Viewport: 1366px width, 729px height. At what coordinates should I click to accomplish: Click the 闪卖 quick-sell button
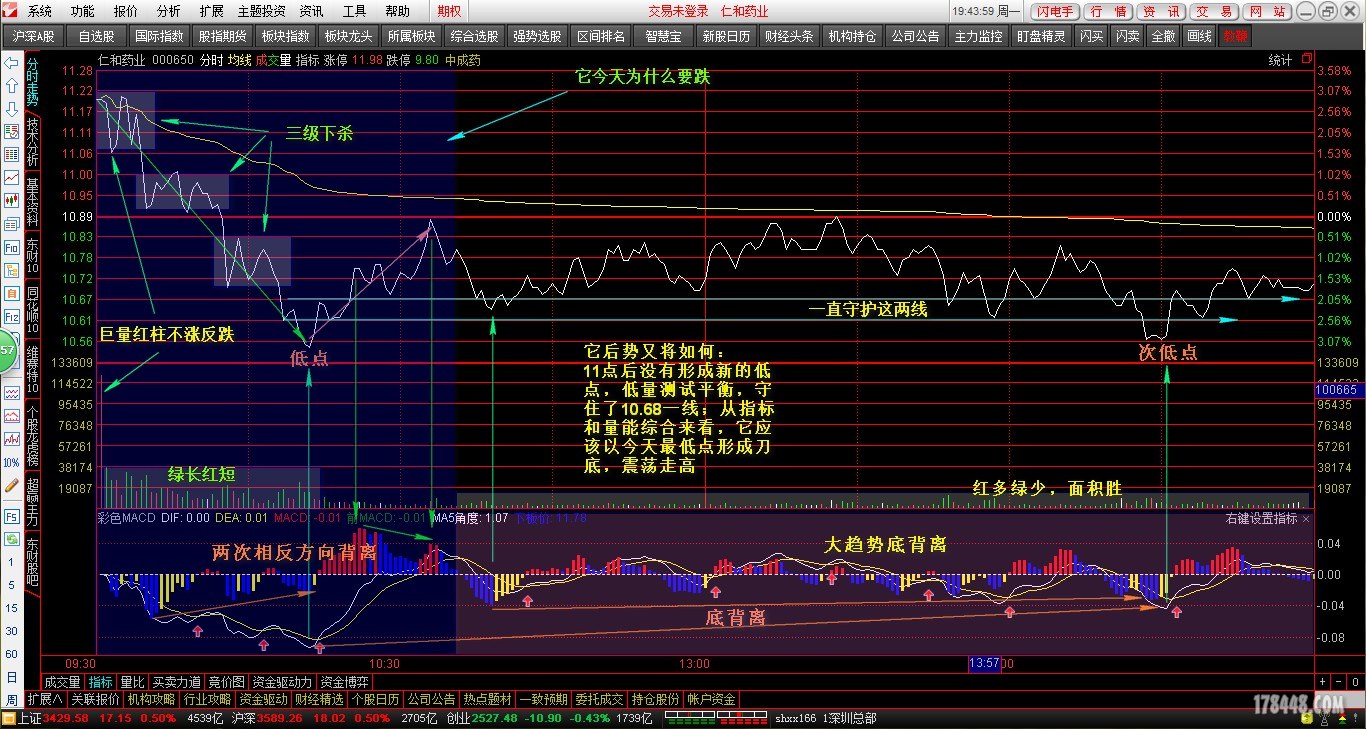(x=1128, y=35)
